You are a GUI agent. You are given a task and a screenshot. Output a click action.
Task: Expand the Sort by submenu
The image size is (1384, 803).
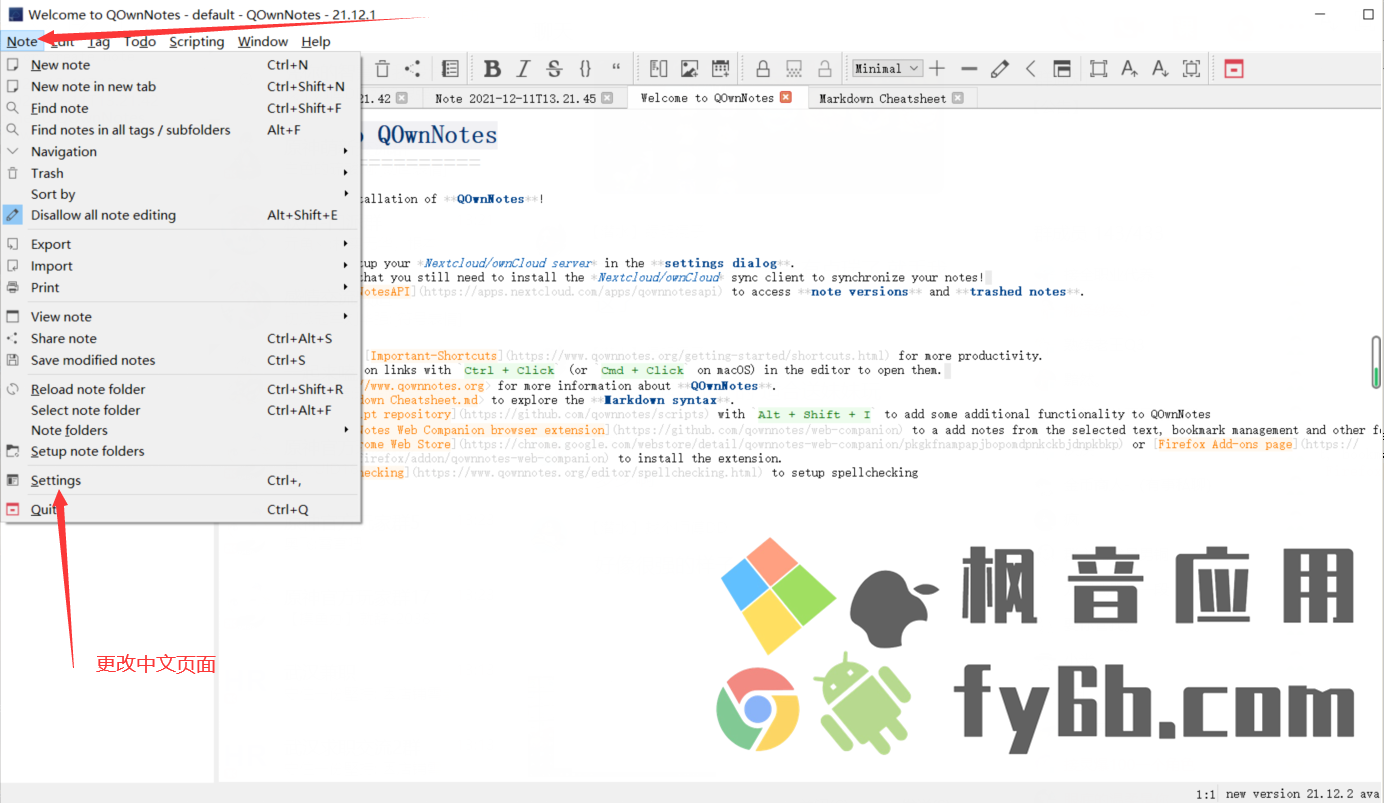pyautogui.click(x=181, y=194)
